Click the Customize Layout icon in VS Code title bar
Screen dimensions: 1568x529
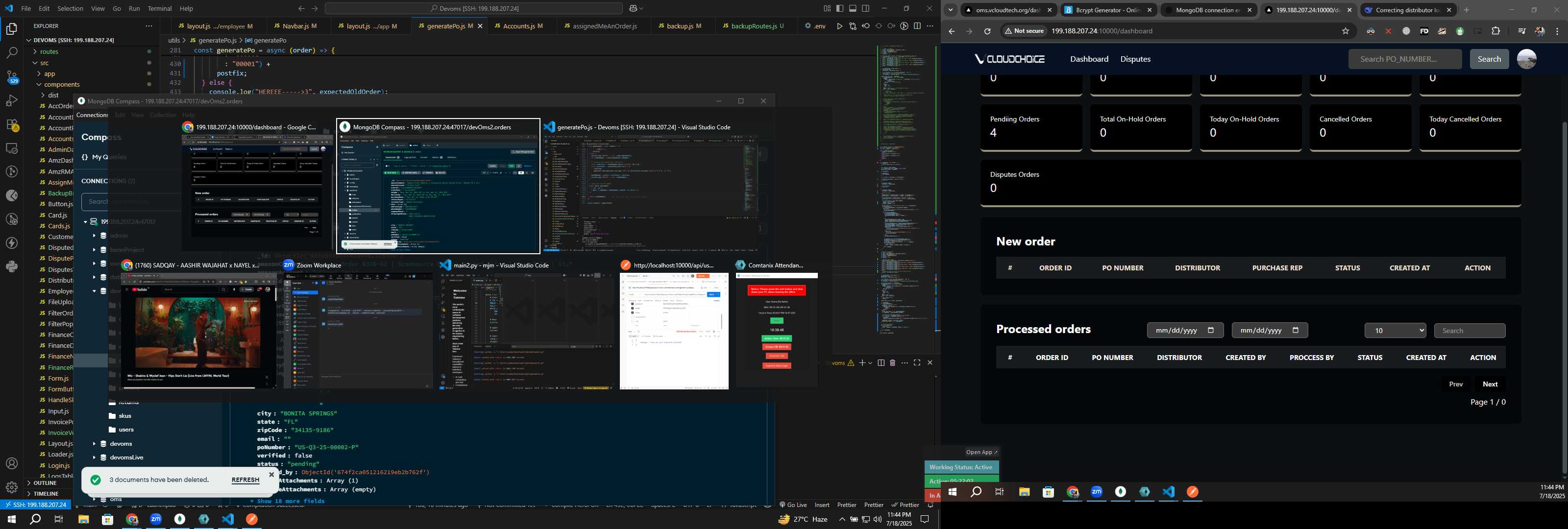point(827,8)
